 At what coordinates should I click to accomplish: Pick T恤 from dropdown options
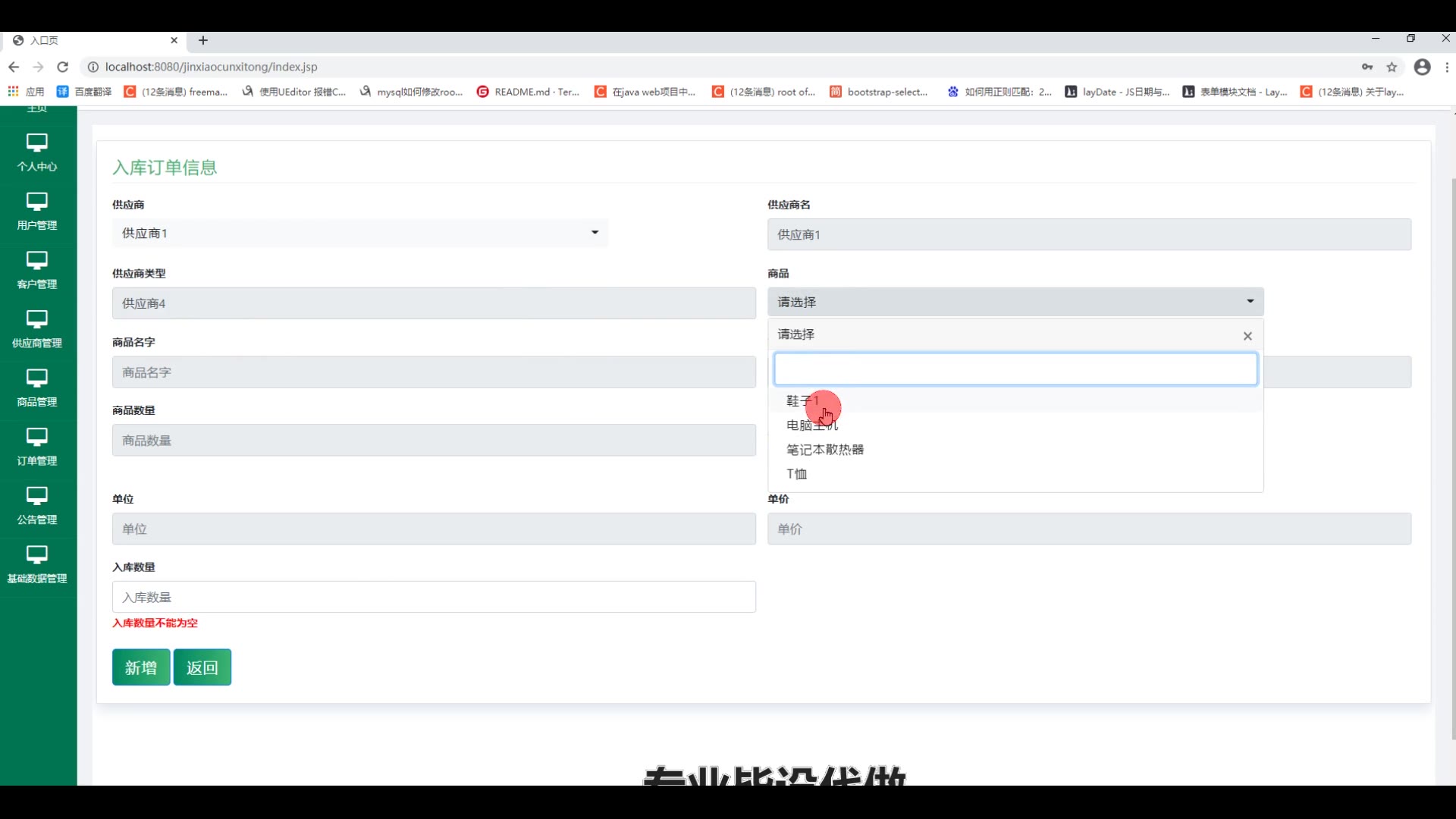click(796, 474)
